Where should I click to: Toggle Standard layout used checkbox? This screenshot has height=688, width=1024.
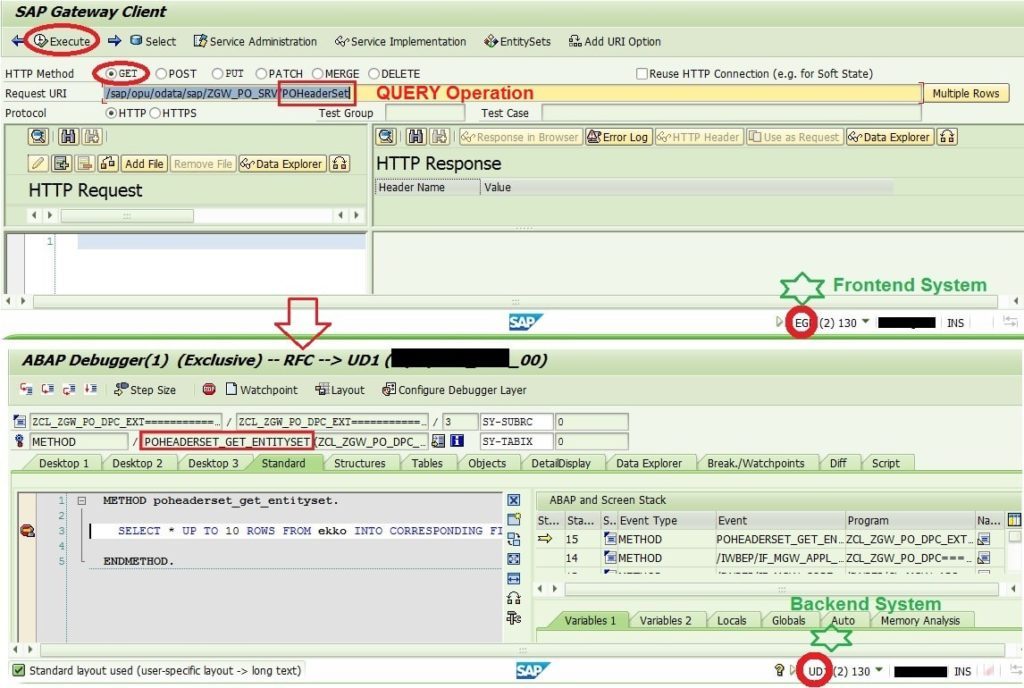click(x=19, y=670)
